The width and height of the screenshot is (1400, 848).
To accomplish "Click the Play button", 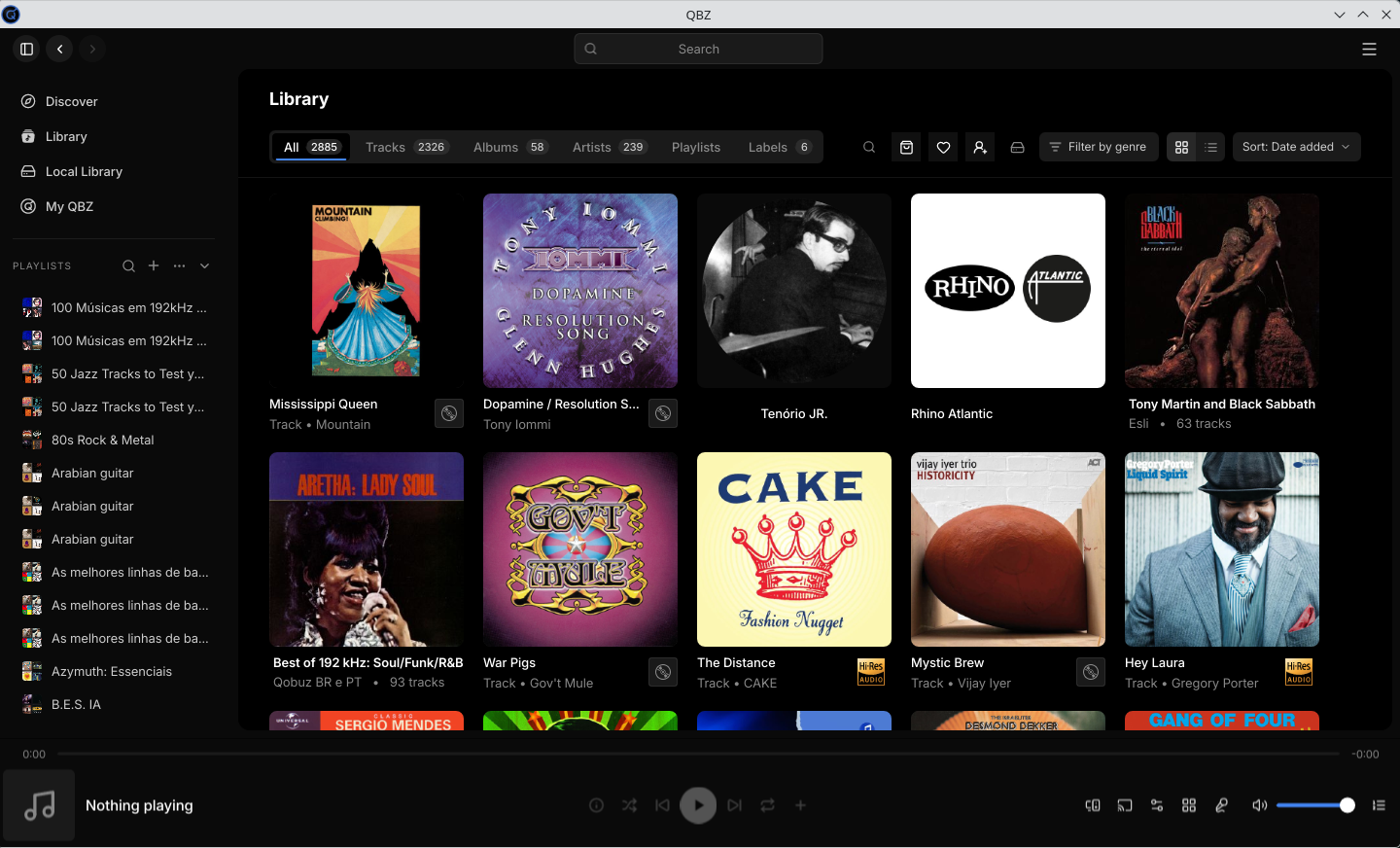I will [x=698, y=805].
